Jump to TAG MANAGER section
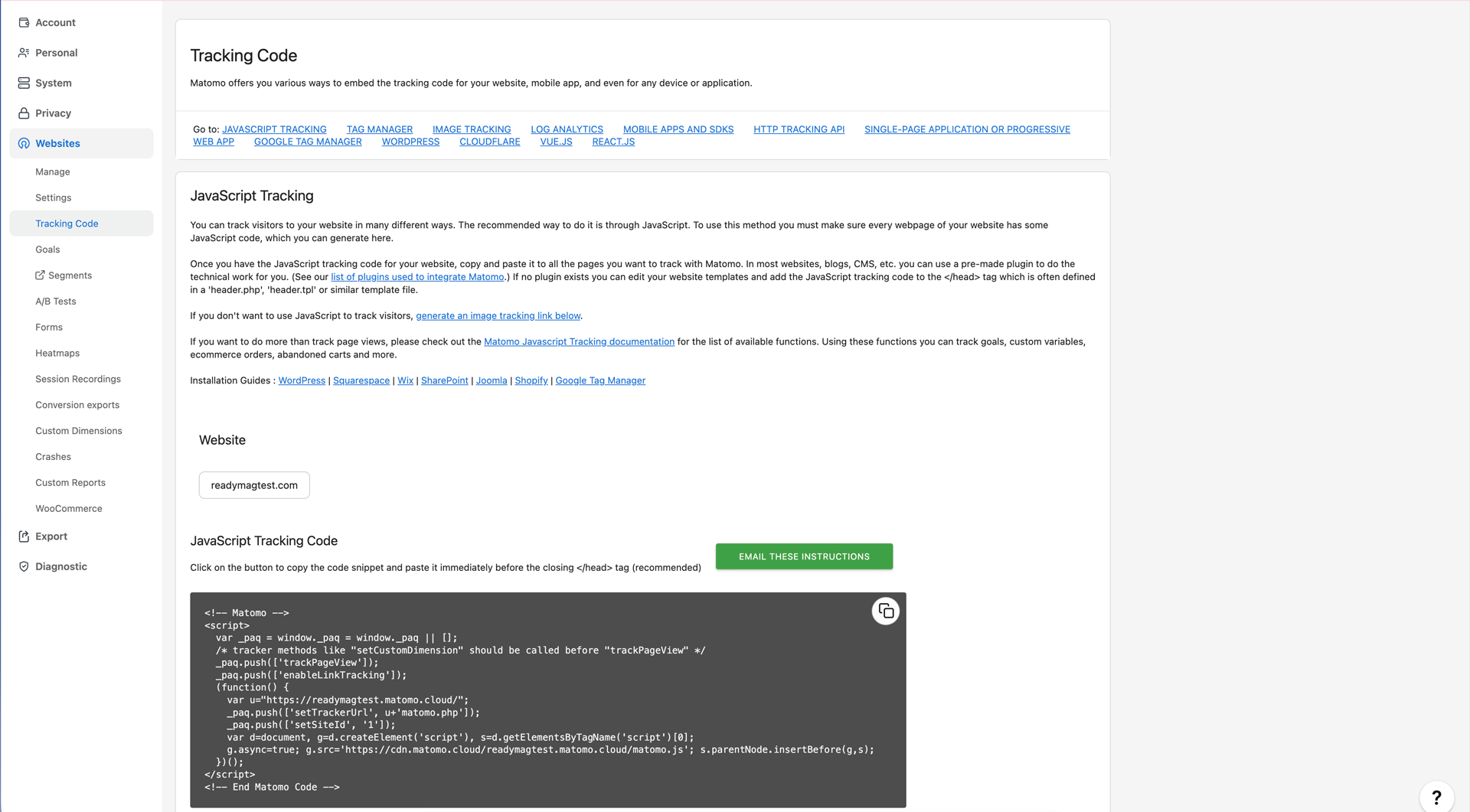The height and width of the screenshot is (812, 1470). click(x=380, y=129)
